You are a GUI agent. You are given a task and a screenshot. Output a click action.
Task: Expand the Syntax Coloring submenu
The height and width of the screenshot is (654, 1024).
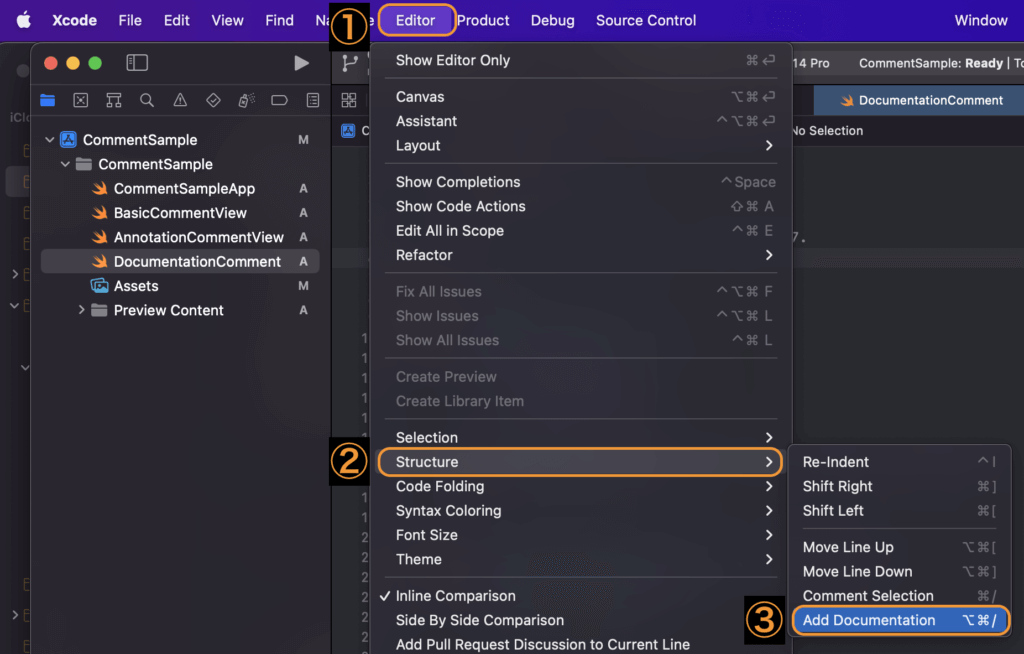coord(581,510)
